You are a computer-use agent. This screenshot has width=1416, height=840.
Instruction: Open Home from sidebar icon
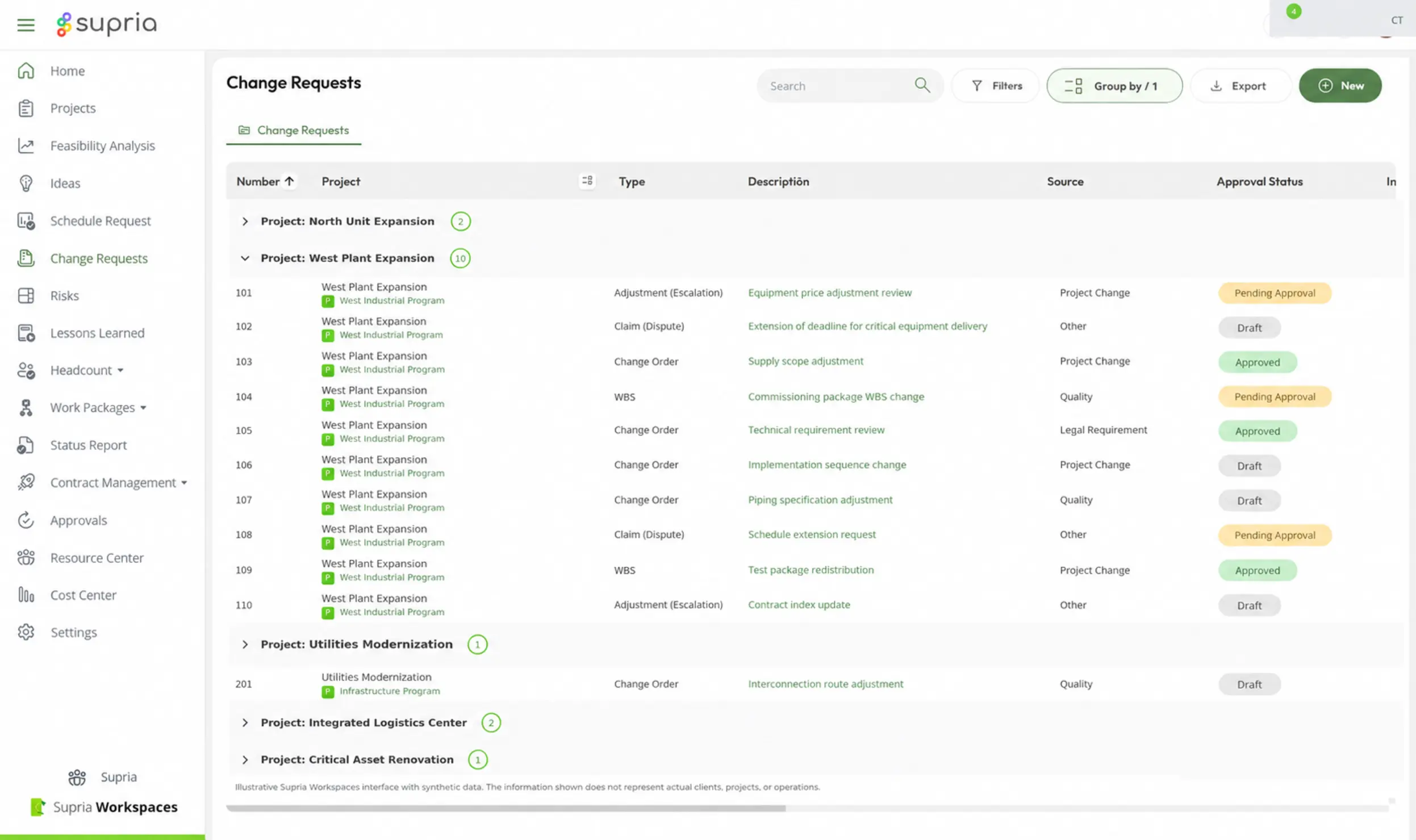click(x=26, y=70)
